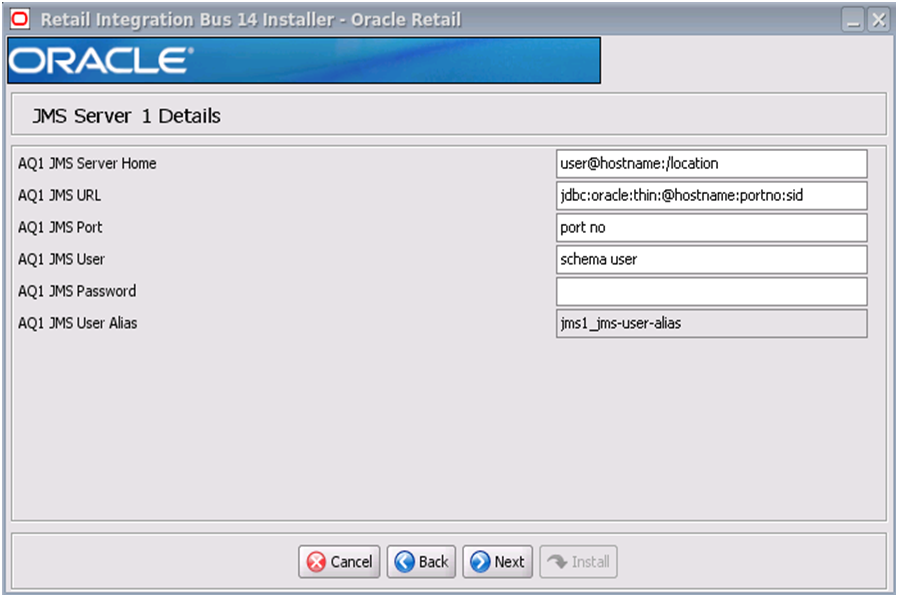The image size is (898, 597).
Task: Click the AQ1 JMS User Alias field
Action: [x=711, y=324]
